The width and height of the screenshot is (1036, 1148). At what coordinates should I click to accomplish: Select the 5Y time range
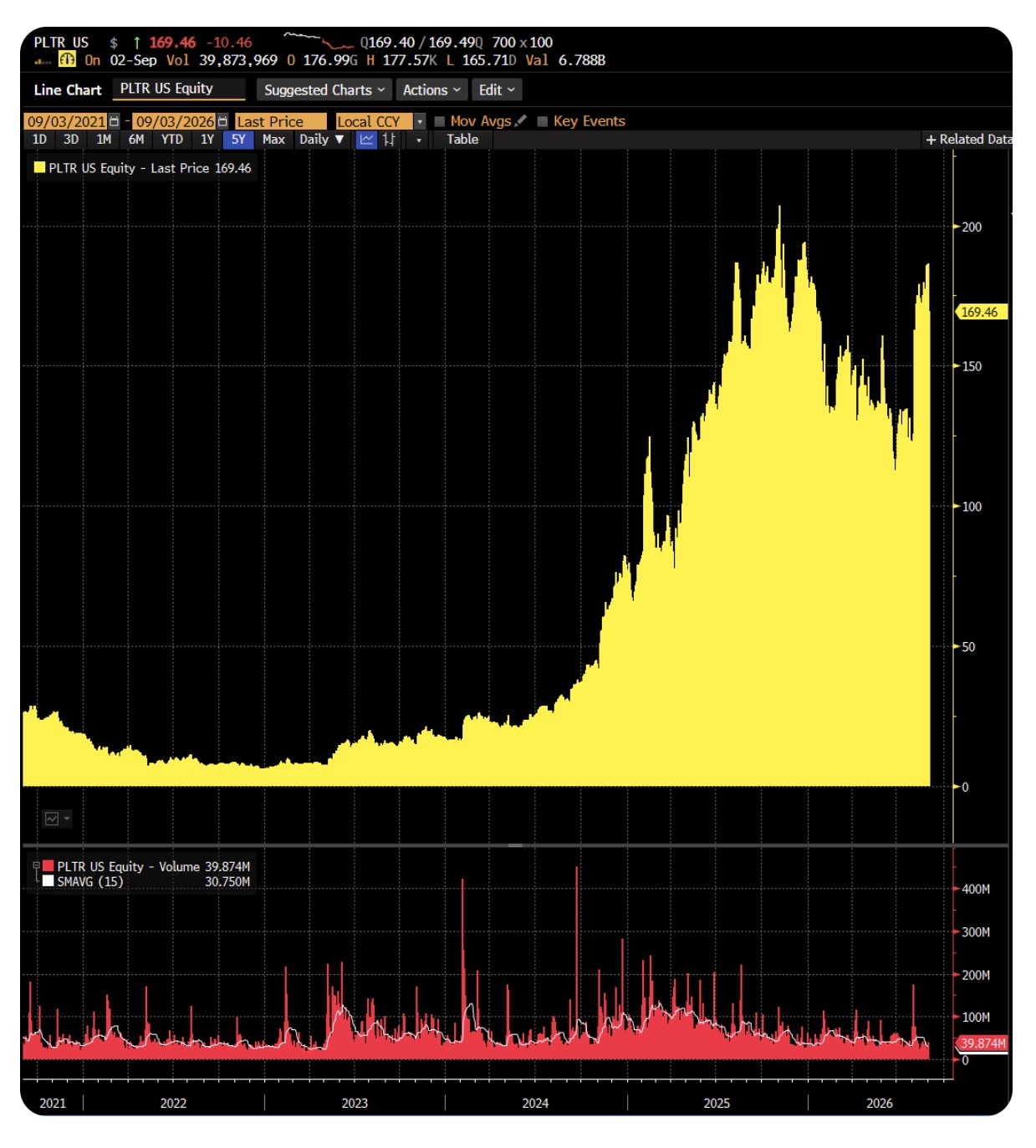point(238,140)
